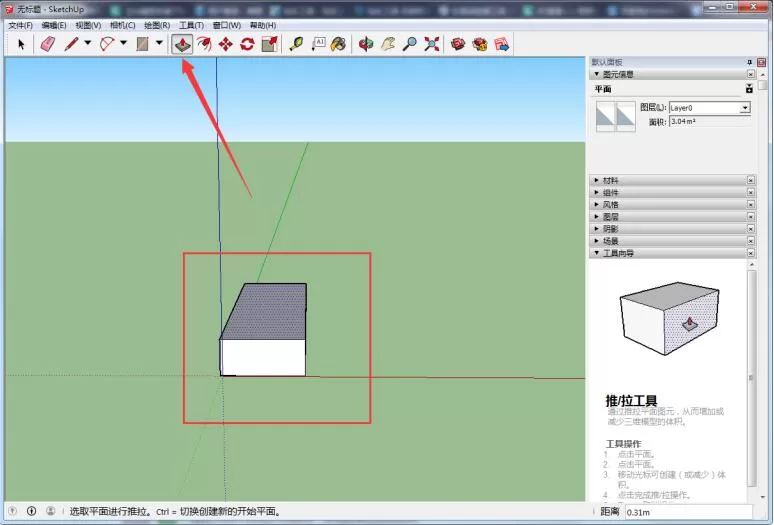Image resolution: width=774 pixels, height=525 pixels.
Task: Activate the Push/Pull tool
Action: tap(182, 44)
